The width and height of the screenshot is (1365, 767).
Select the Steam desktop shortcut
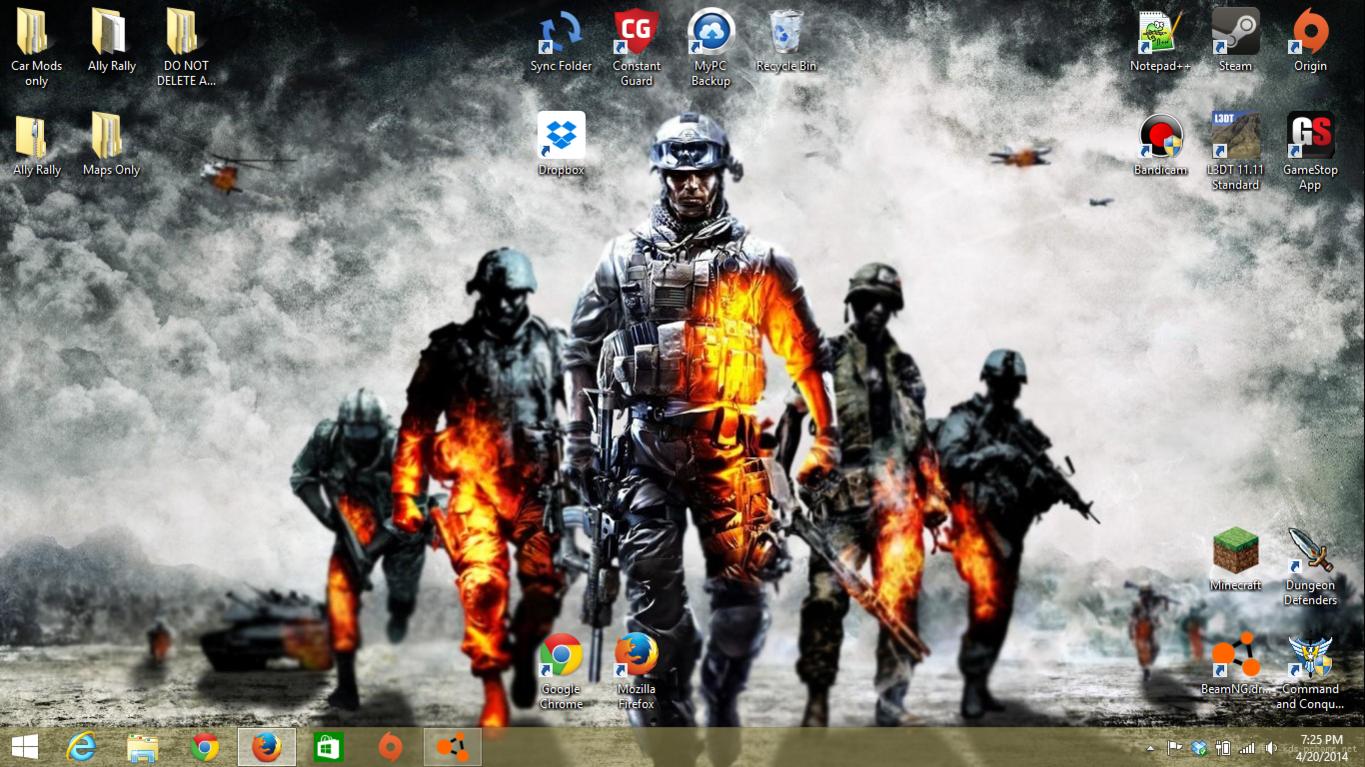point(1235,40)
